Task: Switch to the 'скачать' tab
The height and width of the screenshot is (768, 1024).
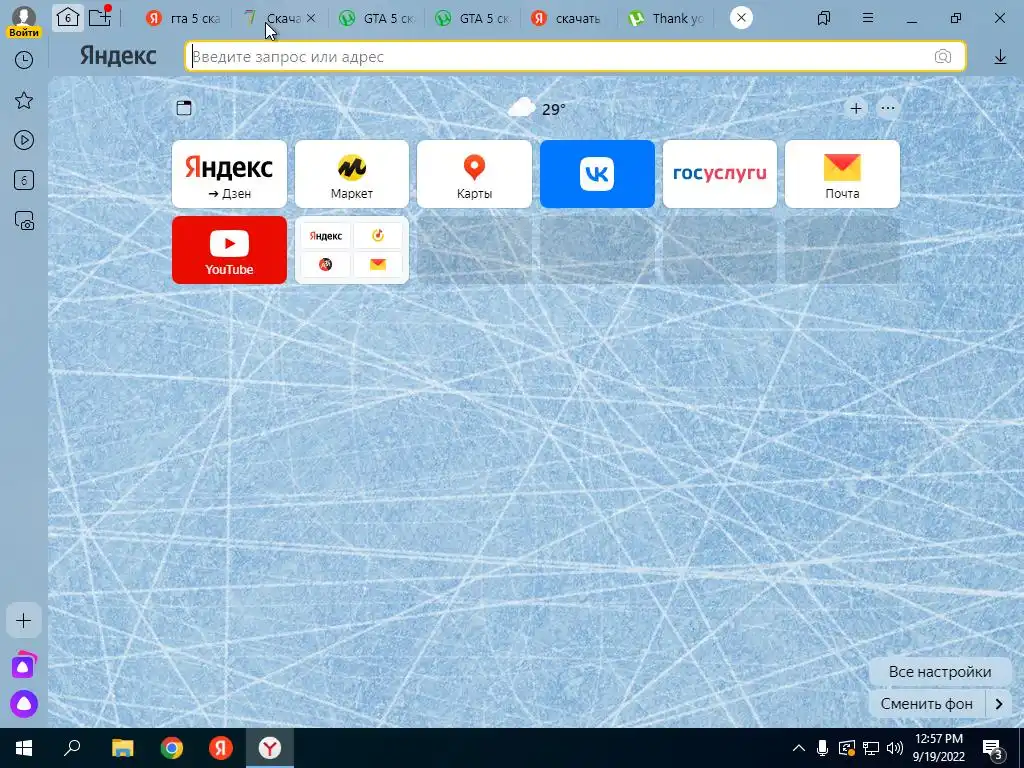Action: click(567, 18)
